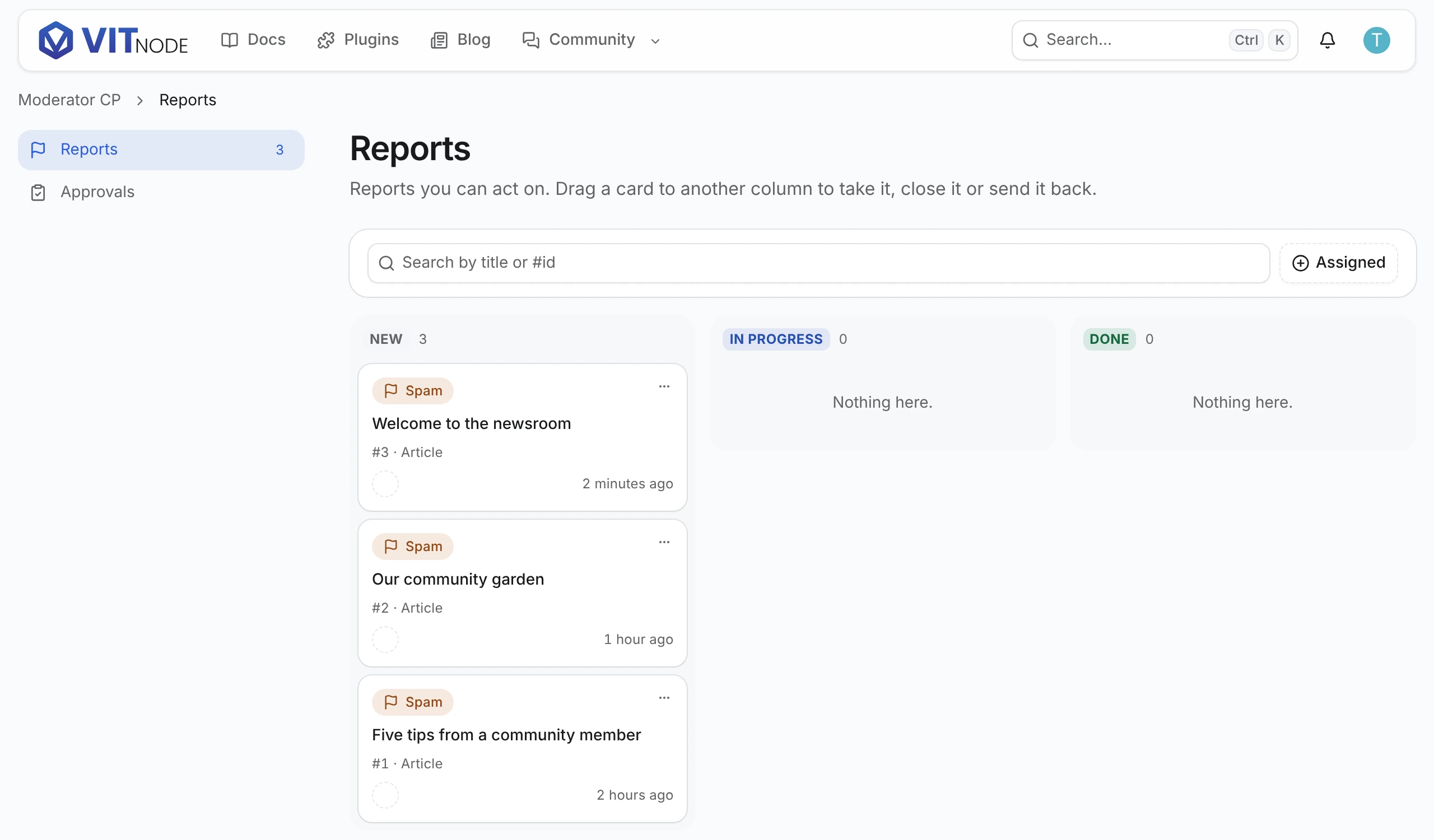Viewport: 1434px width, 840px height.
Task: Click the Reports count badge 3
Action: pyautogui.click(x=280, y=150)
